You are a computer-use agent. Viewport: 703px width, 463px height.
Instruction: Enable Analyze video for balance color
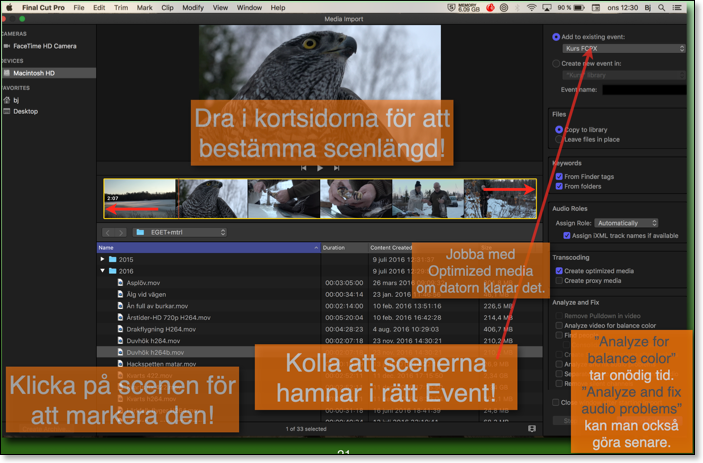[559, 325]
